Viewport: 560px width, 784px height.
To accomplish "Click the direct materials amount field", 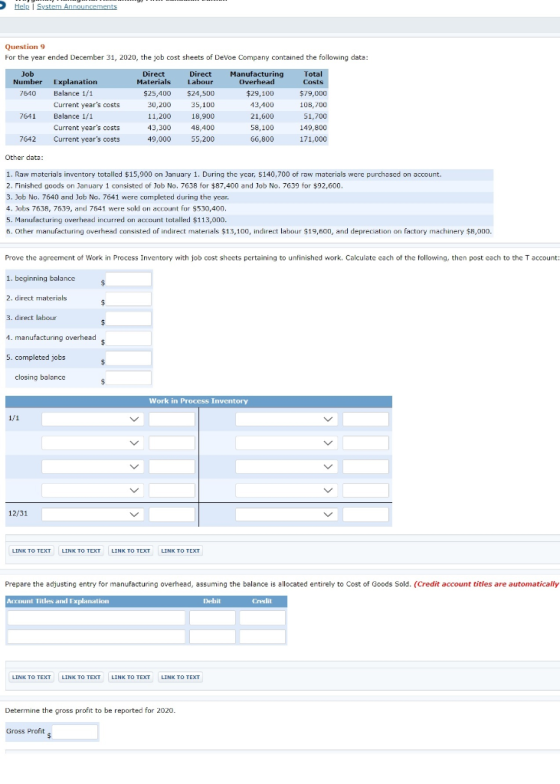I will 128,299.
